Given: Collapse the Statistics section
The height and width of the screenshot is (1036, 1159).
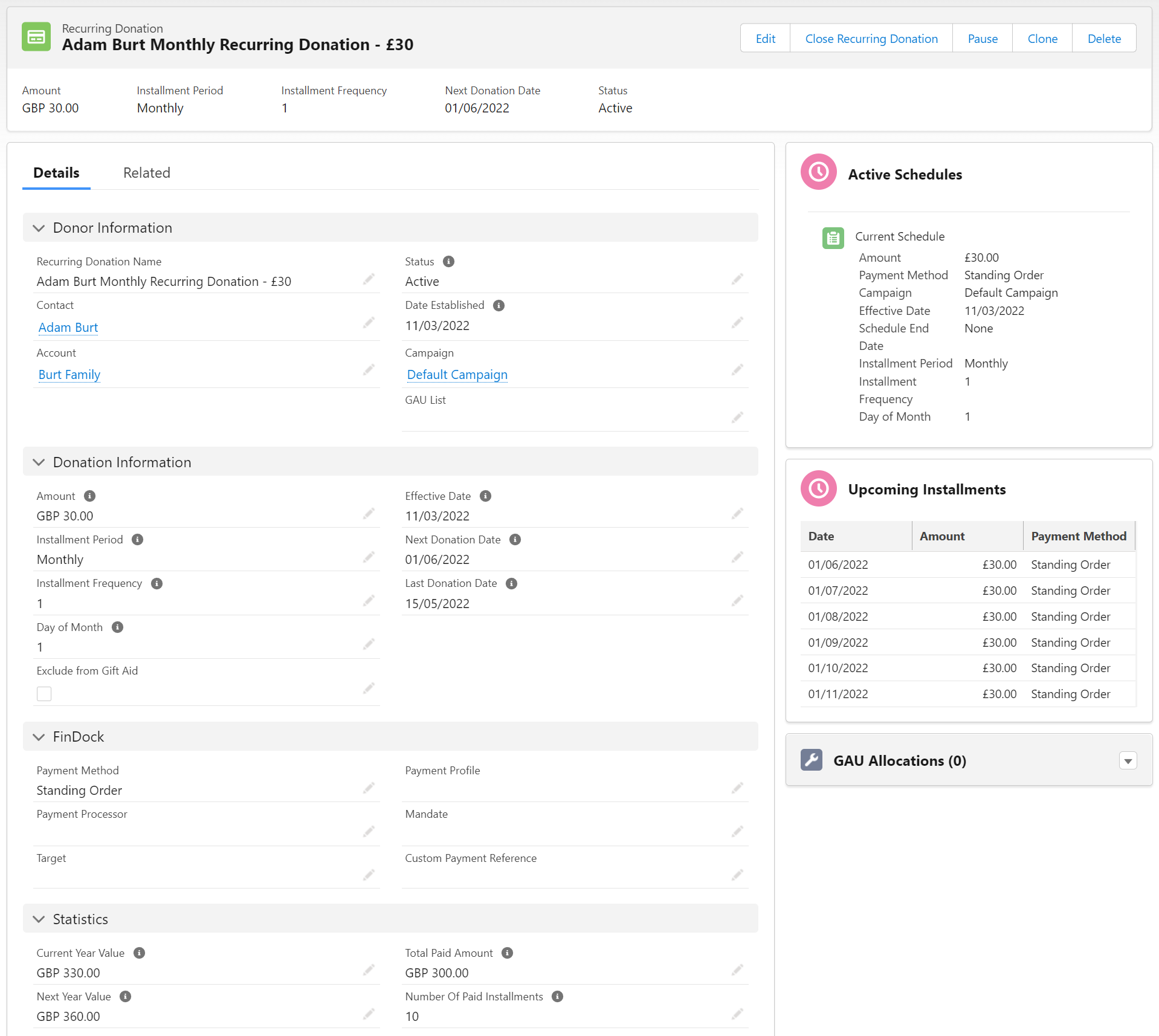Looking at the screenshot, I should pos(39,919).
